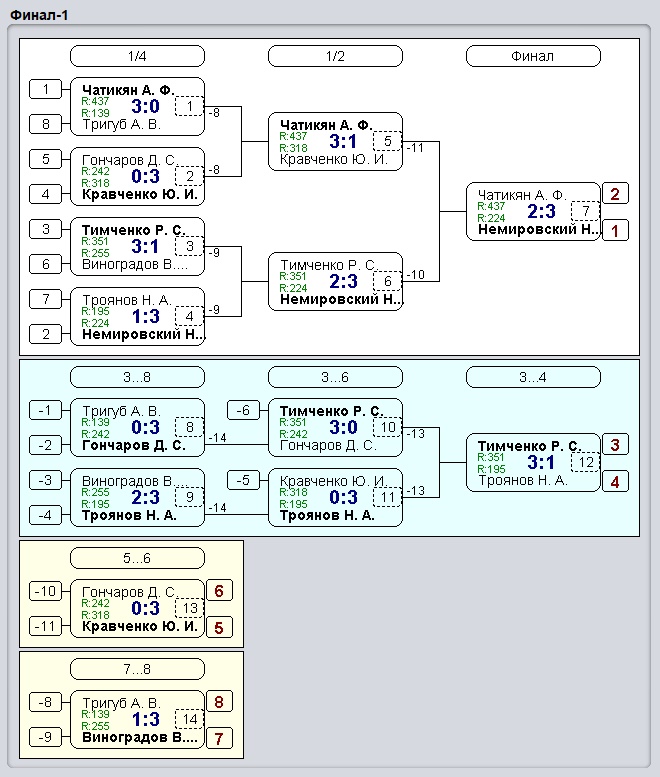Select the "1/4" round header

pyautogui.click(x=137, y=56)
